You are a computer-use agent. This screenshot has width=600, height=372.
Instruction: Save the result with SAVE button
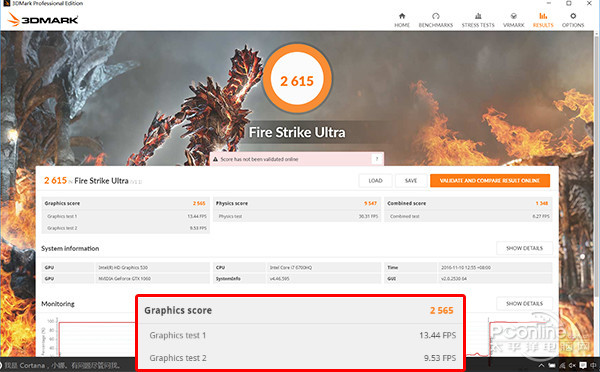pos(411,181)
